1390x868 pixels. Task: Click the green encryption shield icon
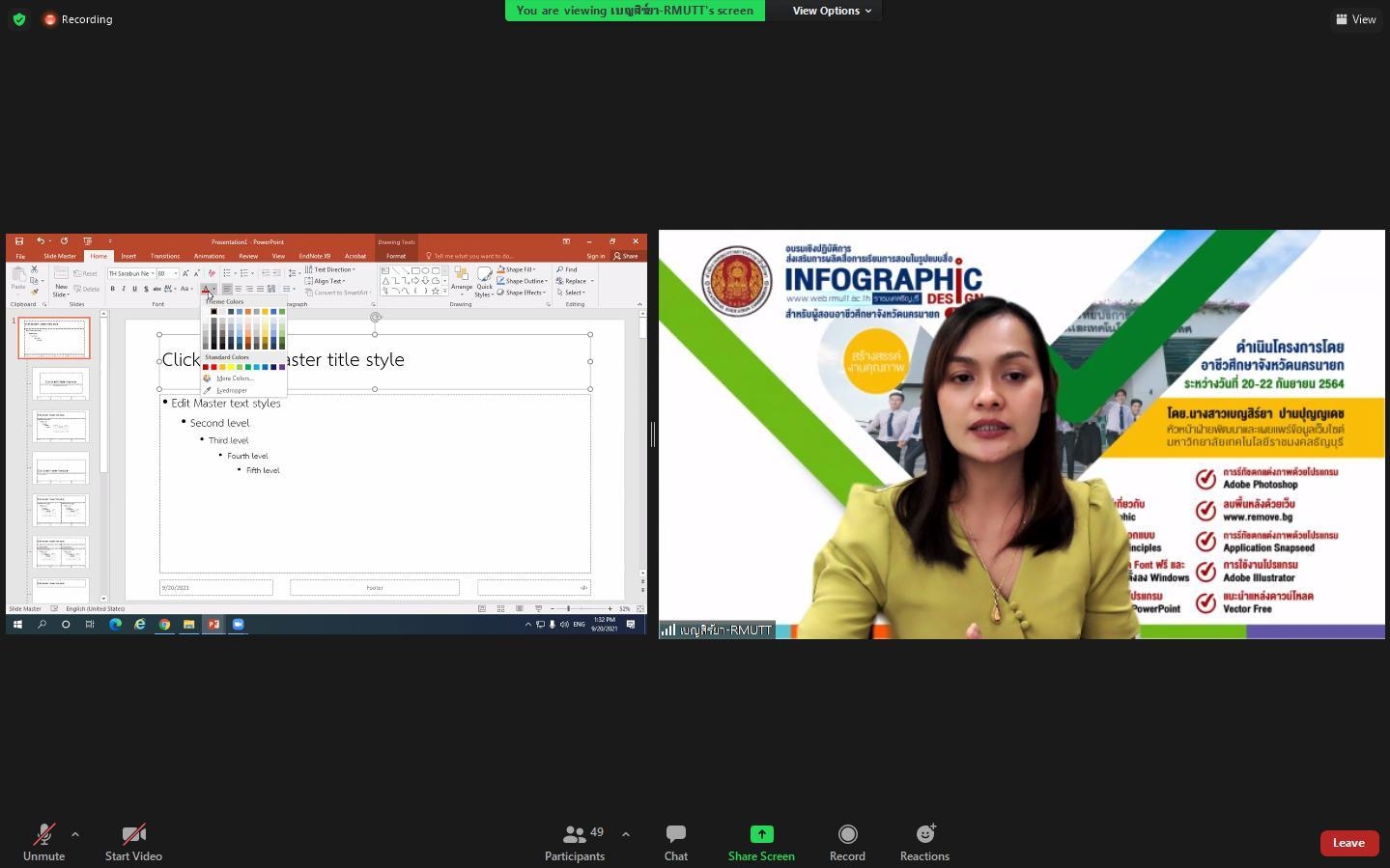pos(19,19)
